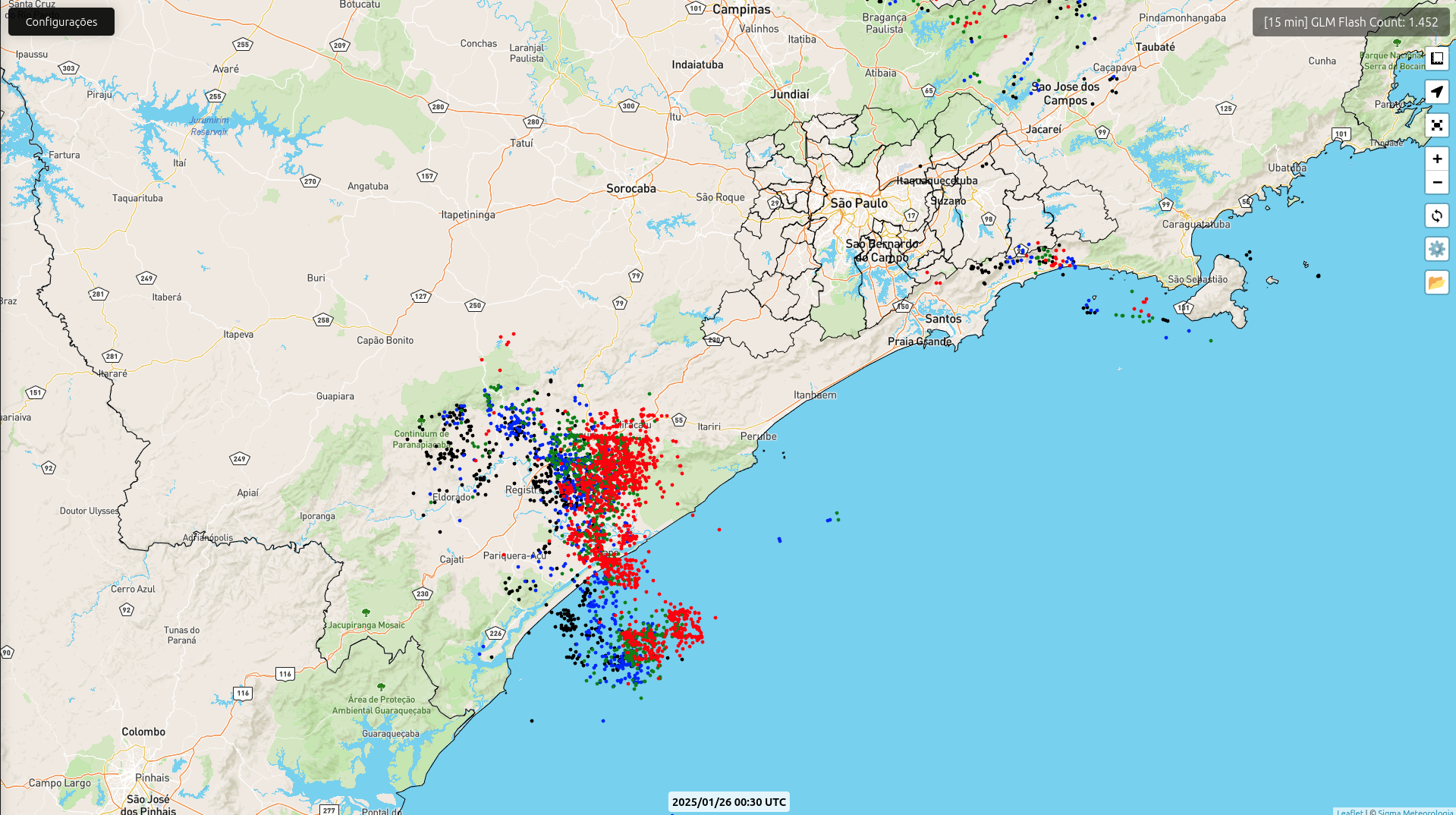This screenshot has width=1456, height=815.
Task: Zoom out with the minus button
Action: pyautogui.click(x=1436, y=182)
